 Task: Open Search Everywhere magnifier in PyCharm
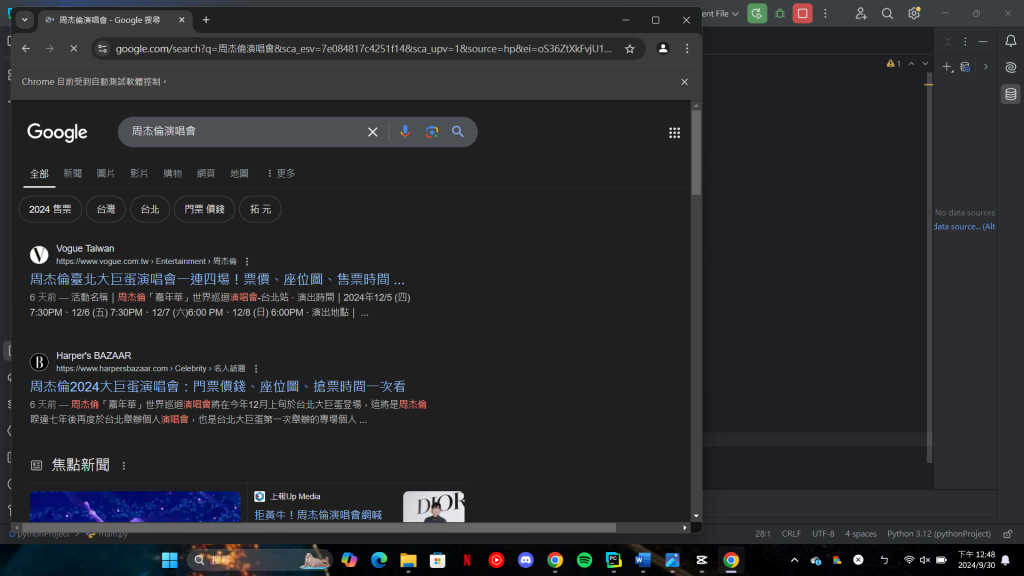[x=887, y=13]
